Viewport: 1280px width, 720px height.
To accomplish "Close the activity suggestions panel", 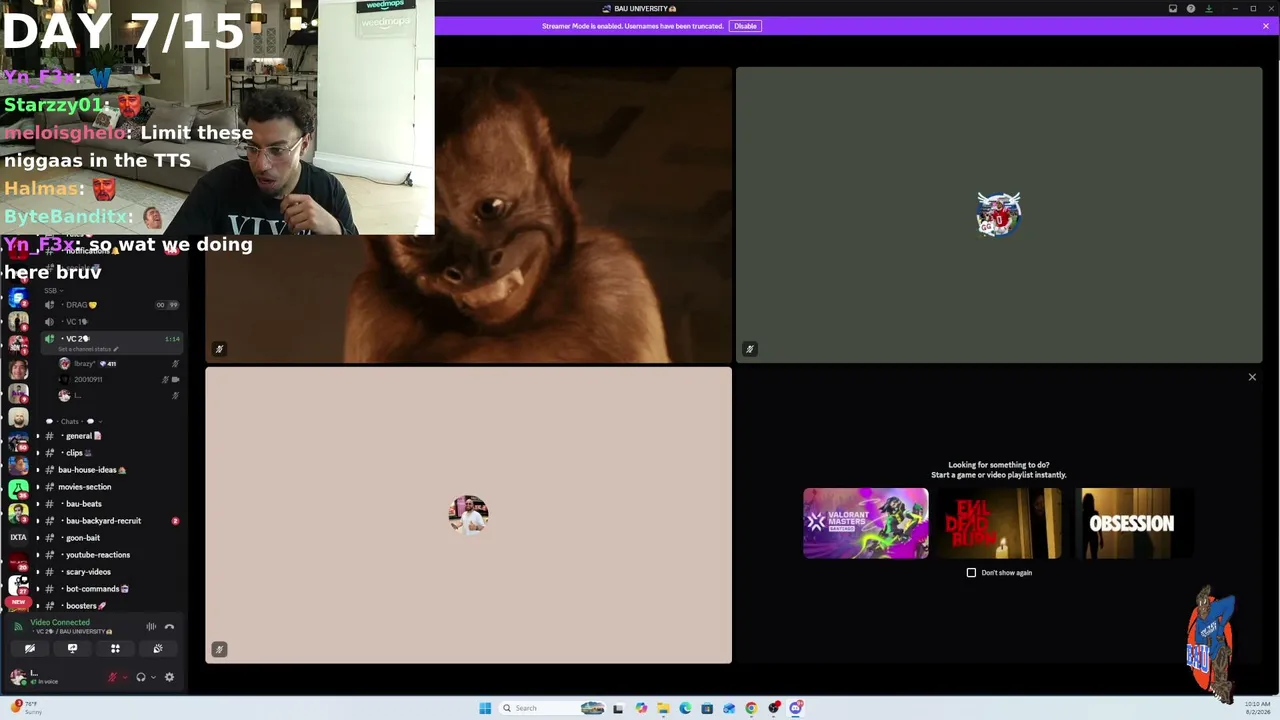I will pyautogui.click(x=1252, y=377).
